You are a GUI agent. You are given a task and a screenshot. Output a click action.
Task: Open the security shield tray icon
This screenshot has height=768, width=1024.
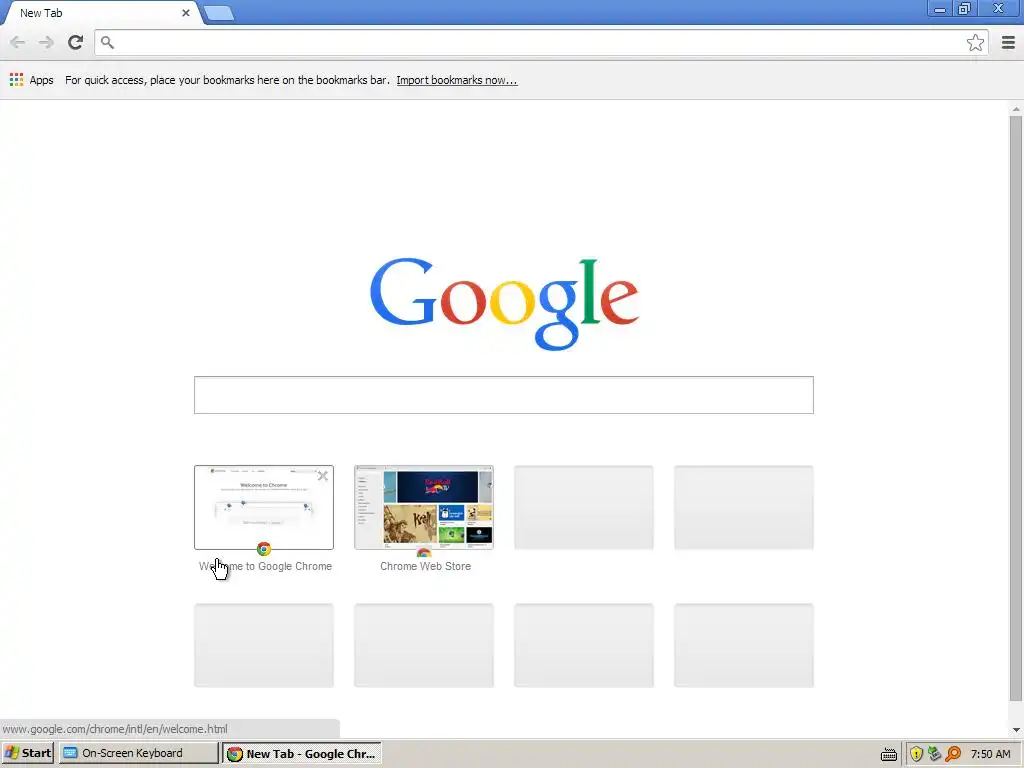pyautogui.click(x=916, y=754)
